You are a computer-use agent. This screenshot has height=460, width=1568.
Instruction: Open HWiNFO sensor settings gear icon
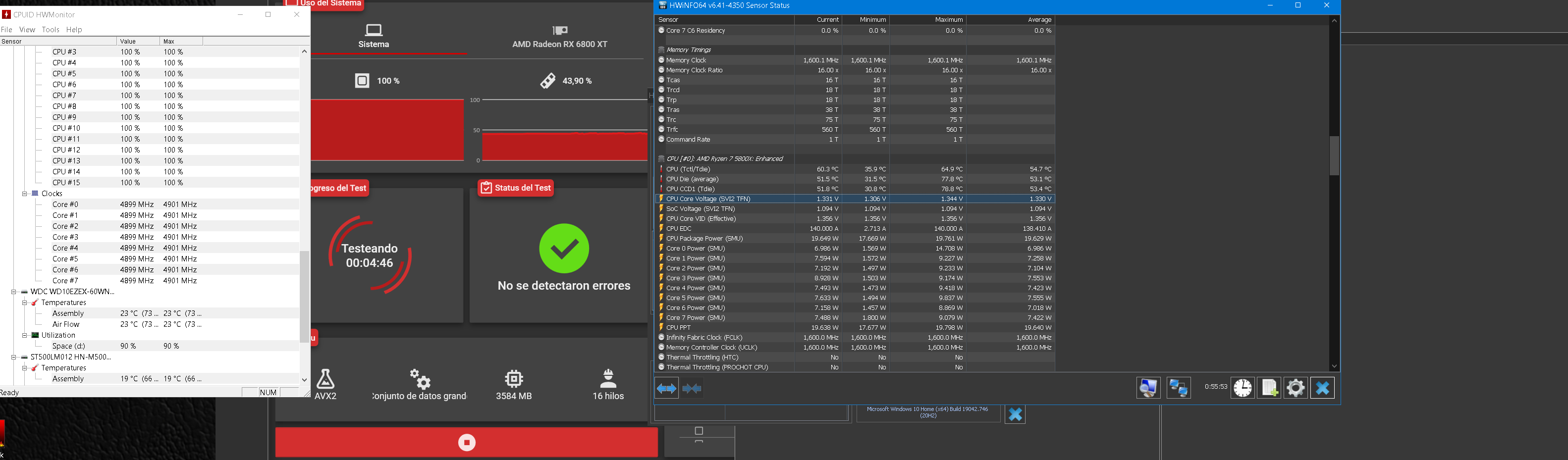(1296, 388)
